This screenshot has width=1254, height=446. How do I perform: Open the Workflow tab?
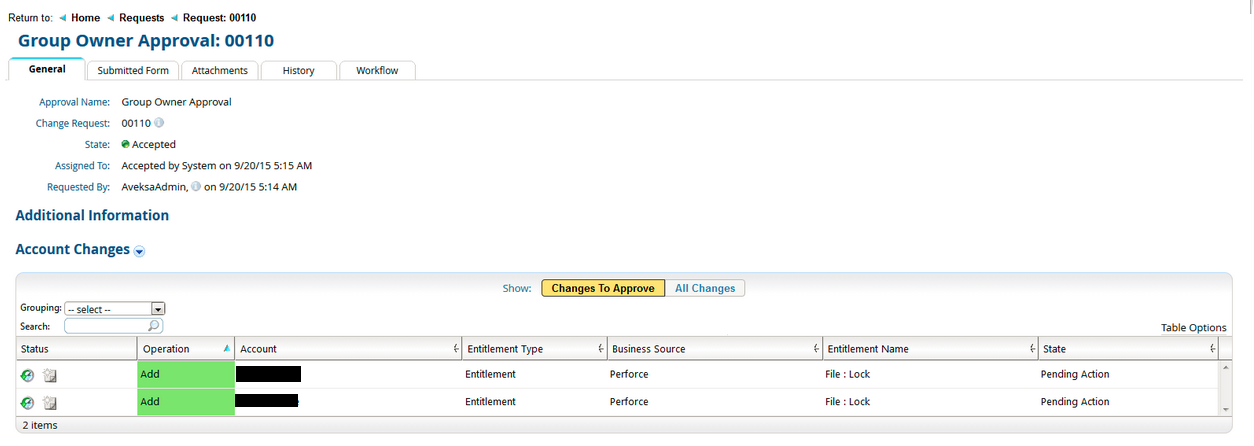[x=377, y=71]
